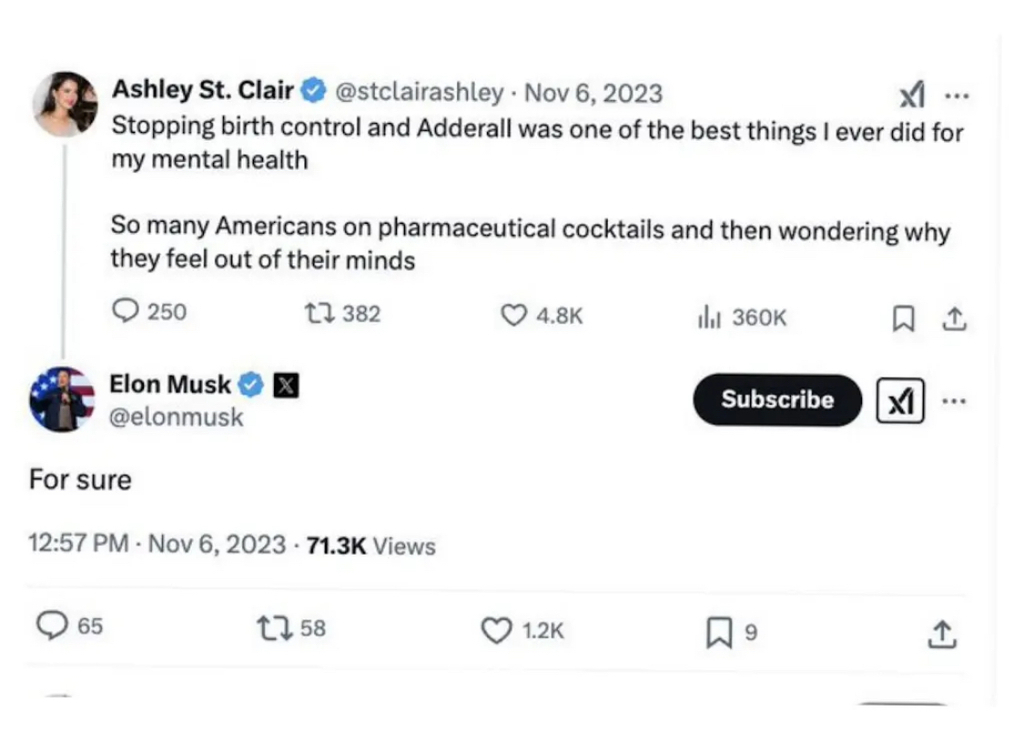Share Ashley St. Clair's post
The height and width of the screenshot is (742, 1024).
click(954, 319)
